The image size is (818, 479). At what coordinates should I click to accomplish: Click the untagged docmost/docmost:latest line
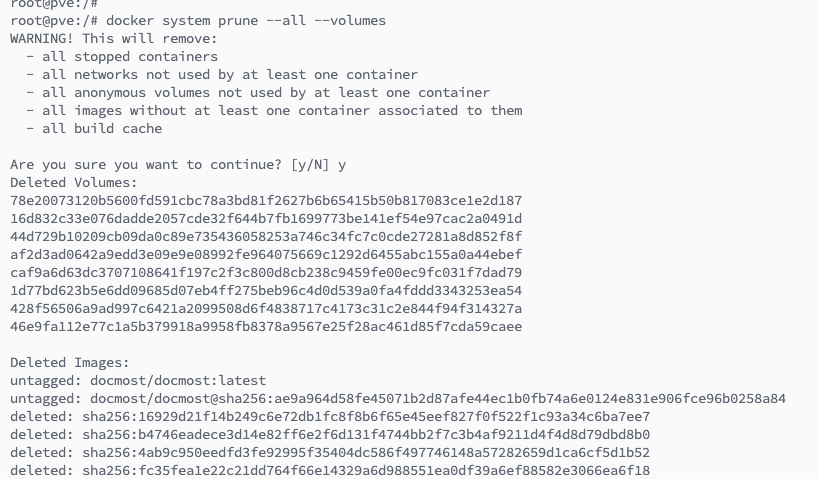point(138,380)
